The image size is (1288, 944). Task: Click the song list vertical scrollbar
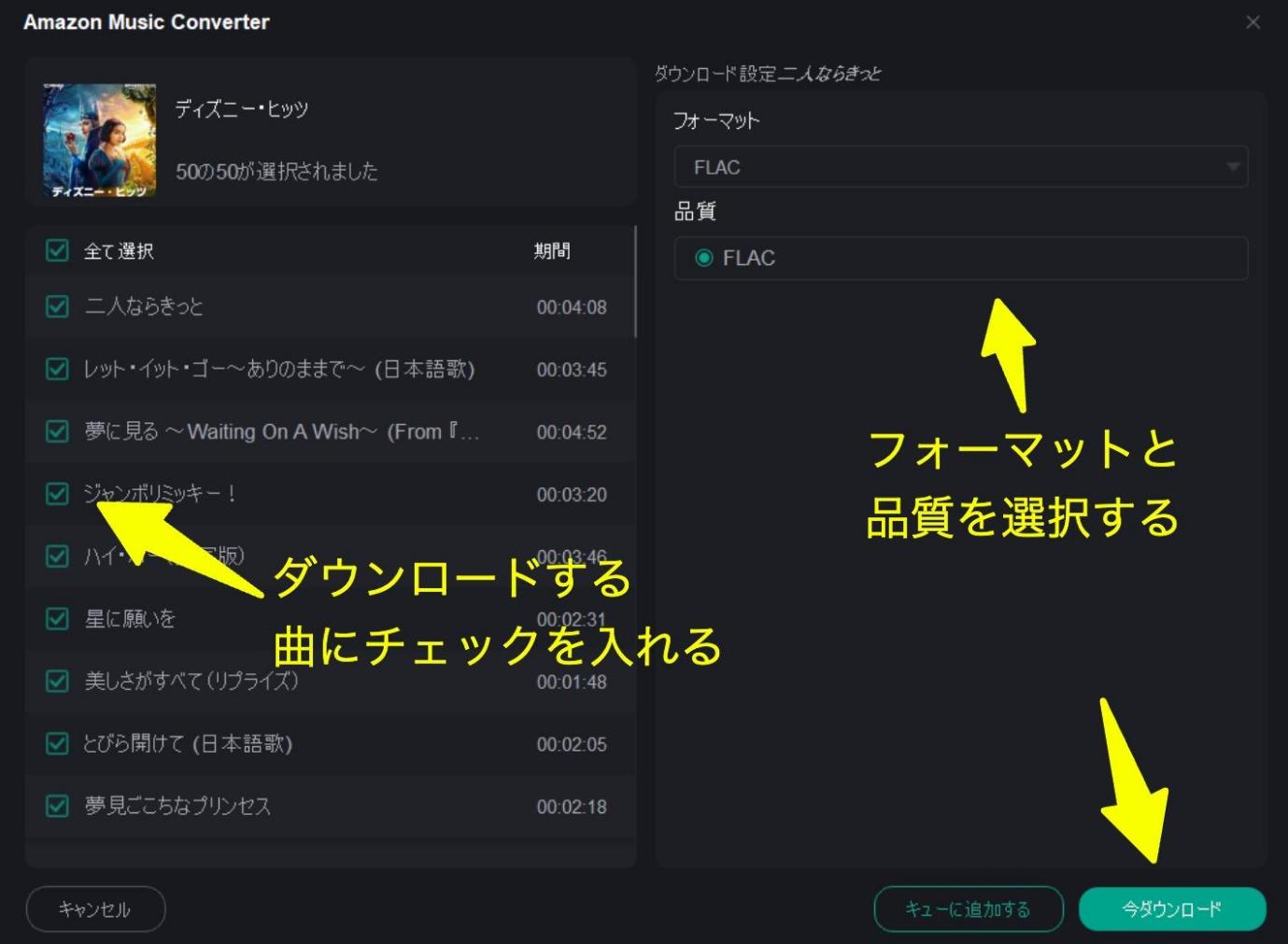coord(635,282)
